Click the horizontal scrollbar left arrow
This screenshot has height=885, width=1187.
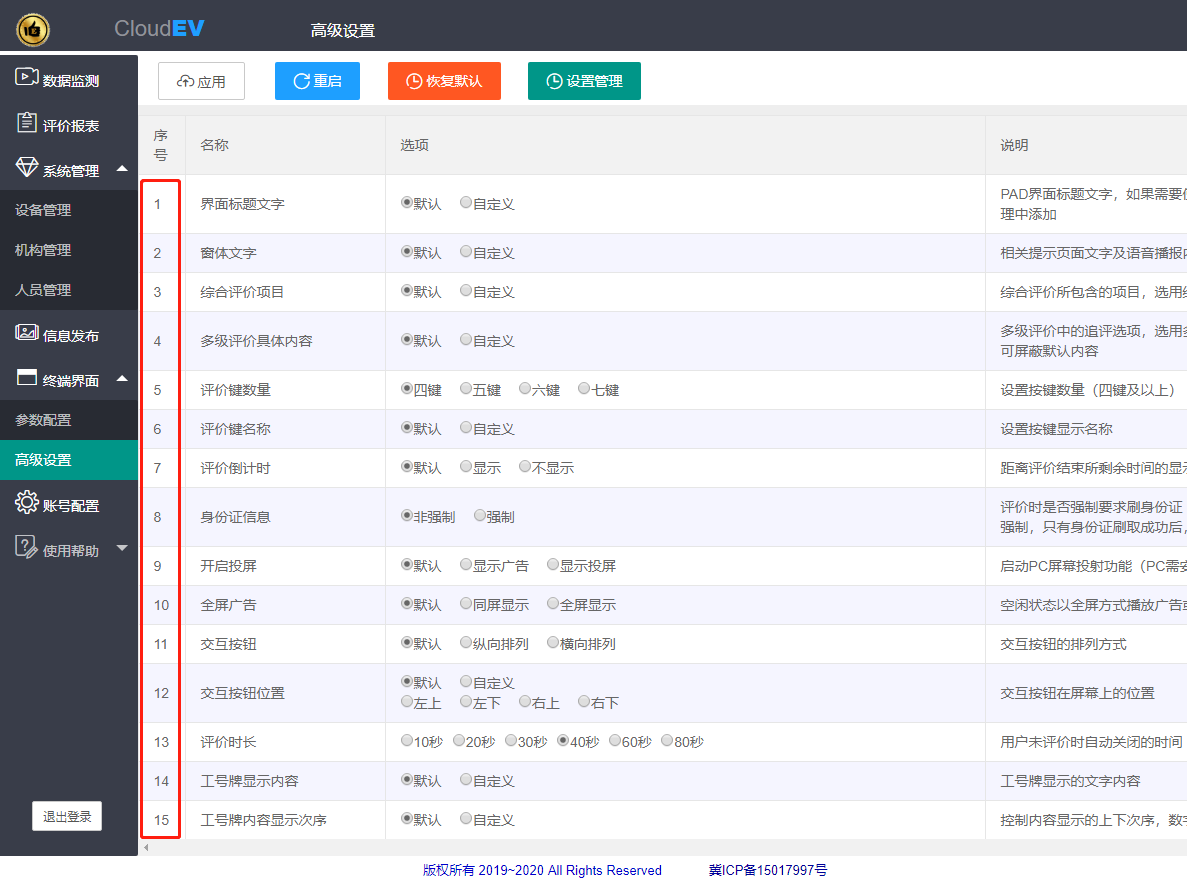tap(146, 847)
